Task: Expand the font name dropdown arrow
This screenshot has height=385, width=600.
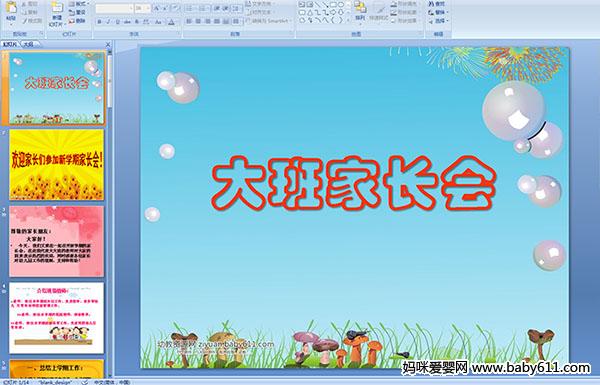Action: (131, 8)
